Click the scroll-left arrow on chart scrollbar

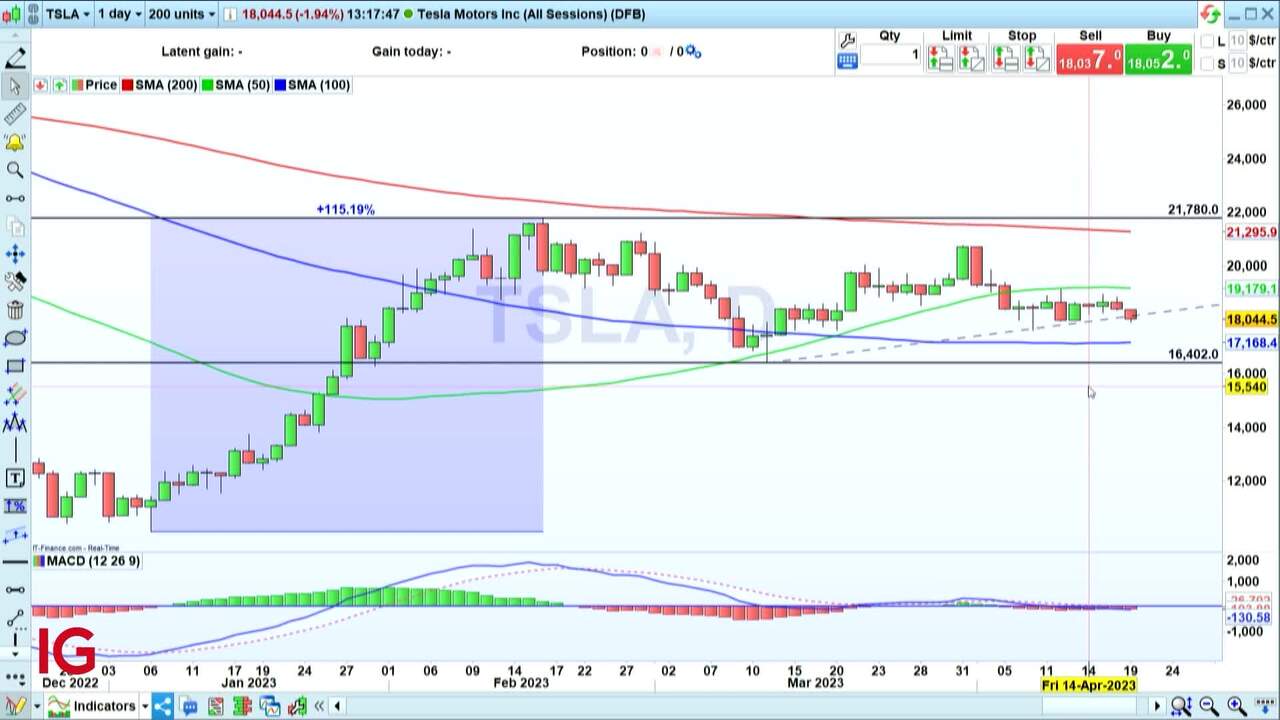click(337, 706)
